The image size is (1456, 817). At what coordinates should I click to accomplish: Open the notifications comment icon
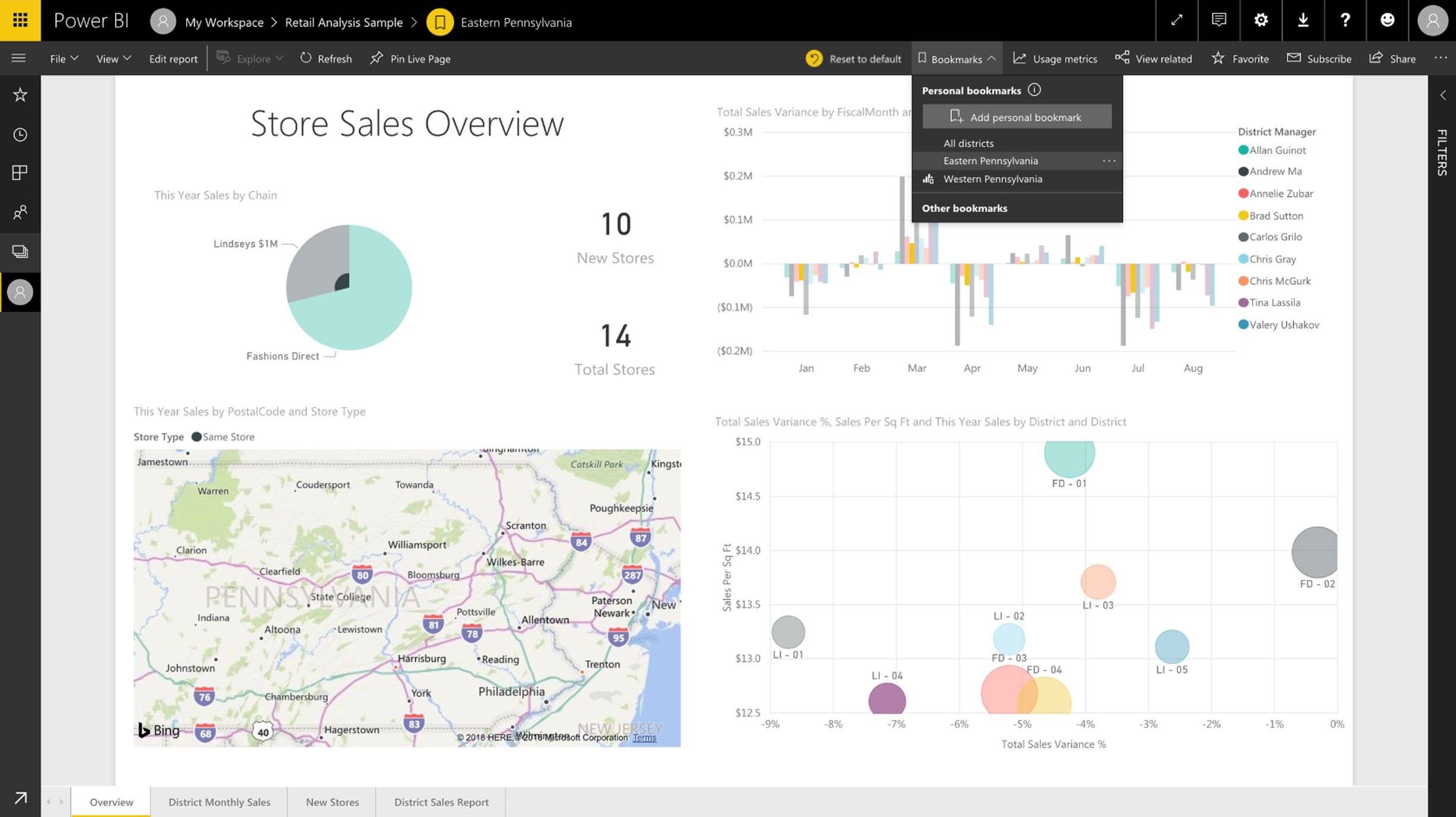click(1219, 20)
